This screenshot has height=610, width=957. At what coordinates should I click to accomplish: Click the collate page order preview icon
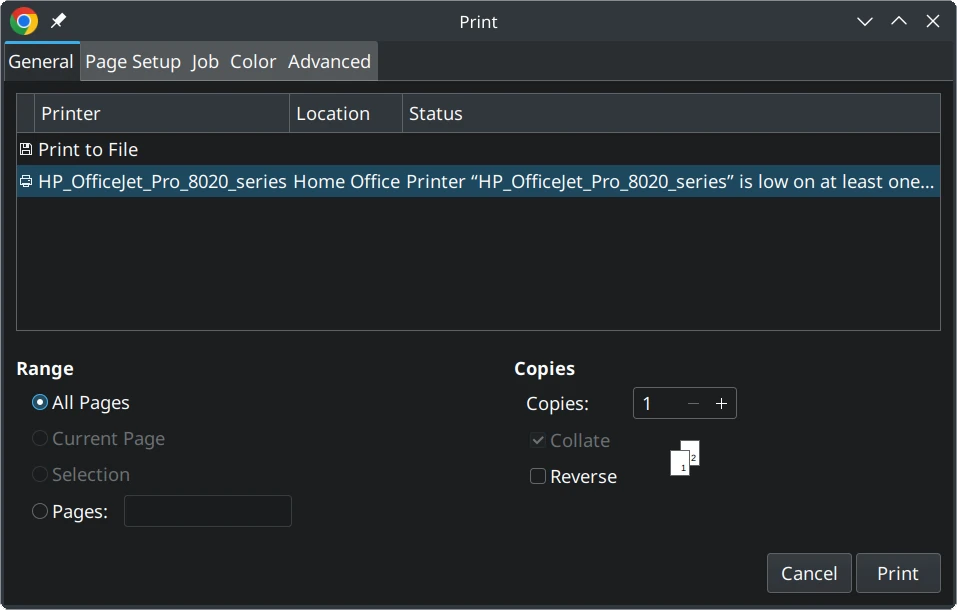[684, 458]
